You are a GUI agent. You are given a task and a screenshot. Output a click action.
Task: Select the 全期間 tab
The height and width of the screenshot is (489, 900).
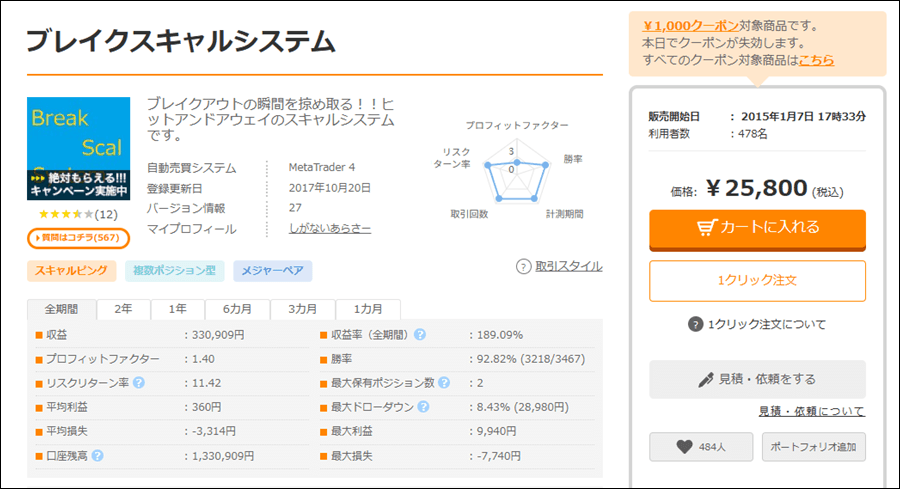tap(61, 309)
